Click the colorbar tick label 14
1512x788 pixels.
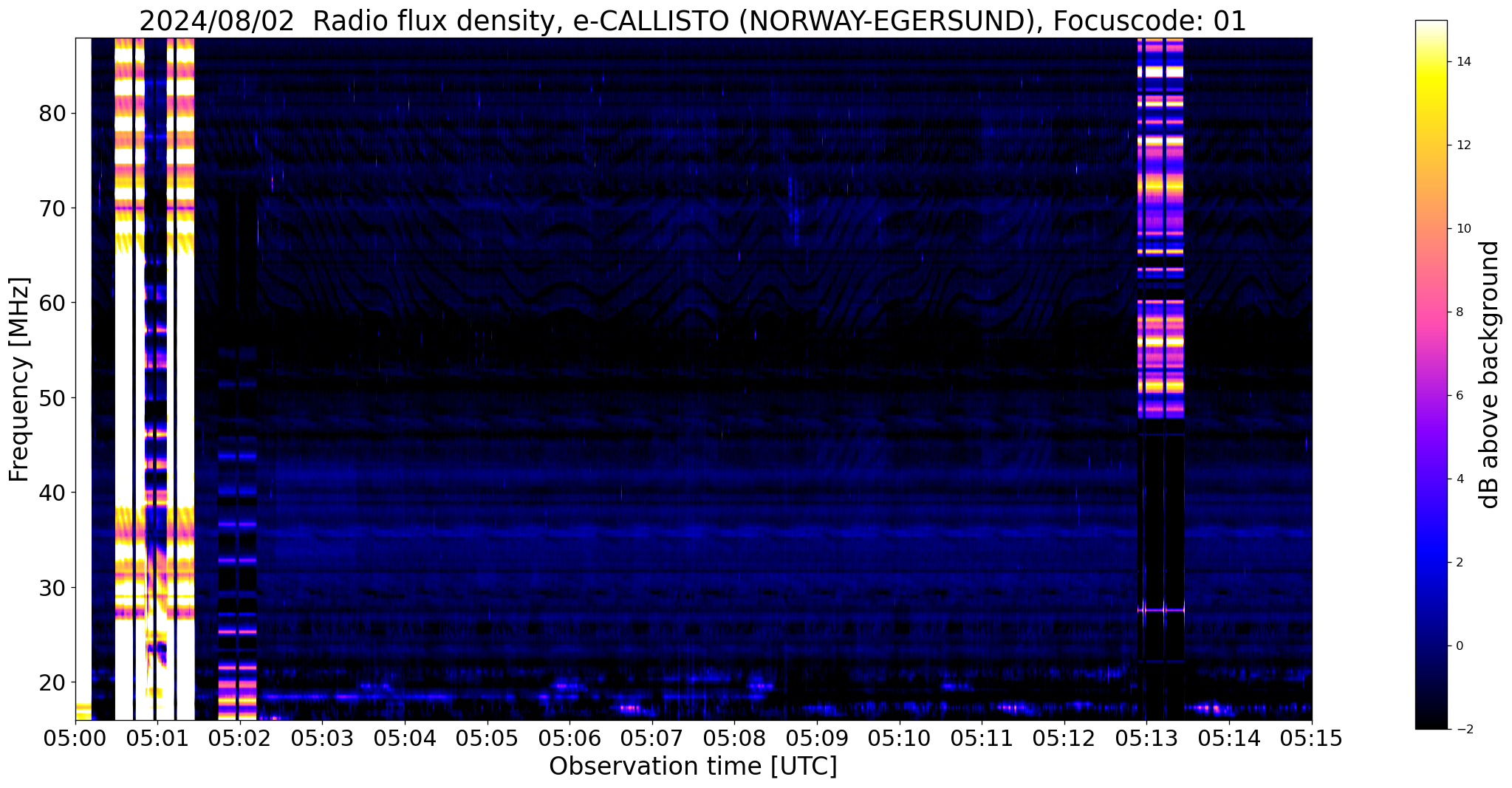(1461, 62)
